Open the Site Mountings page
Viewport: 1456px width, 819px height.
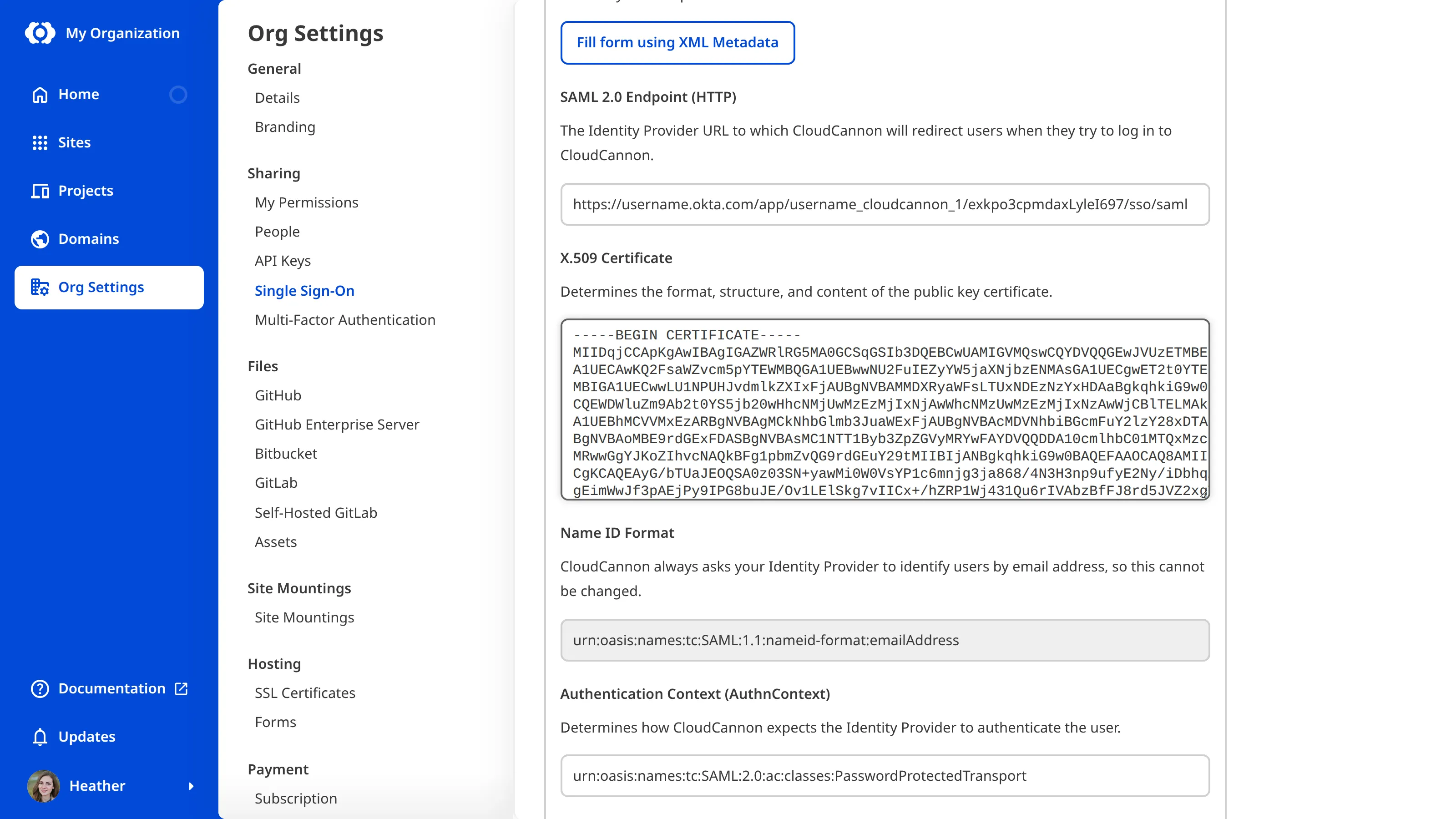[305, 617]
